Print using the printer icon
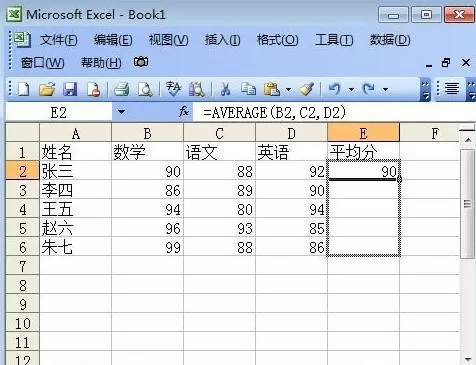Viewport: 476px width, 365px height. tap(121, 89)
